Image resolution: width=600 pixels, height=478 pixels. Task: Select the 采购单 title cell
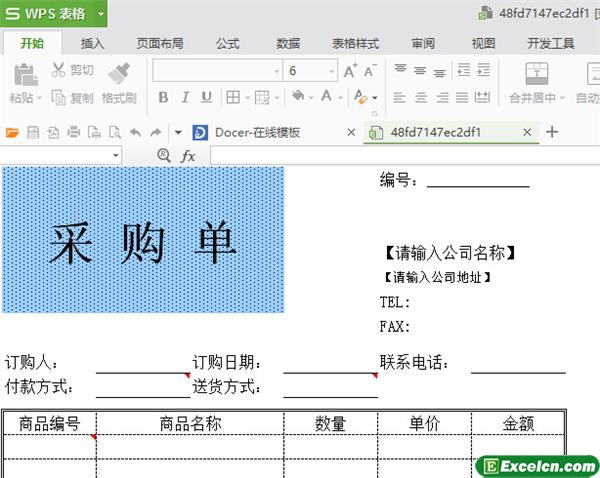click(142, 240)
